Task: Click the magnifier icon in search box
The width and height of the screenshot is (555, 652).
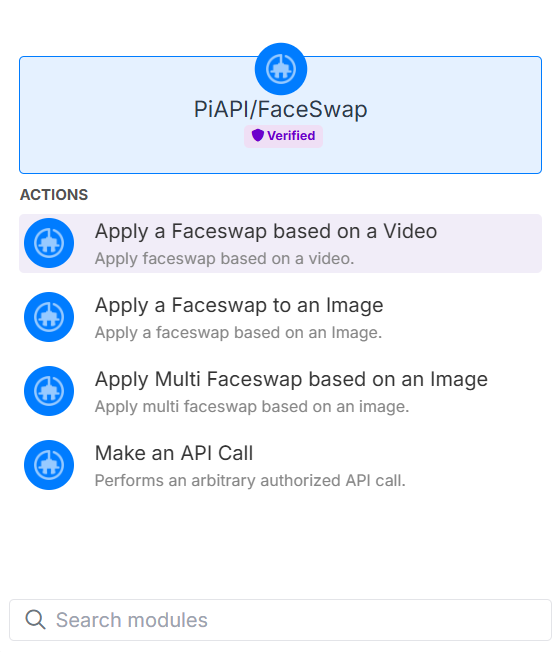Action: tap(35, 620)
